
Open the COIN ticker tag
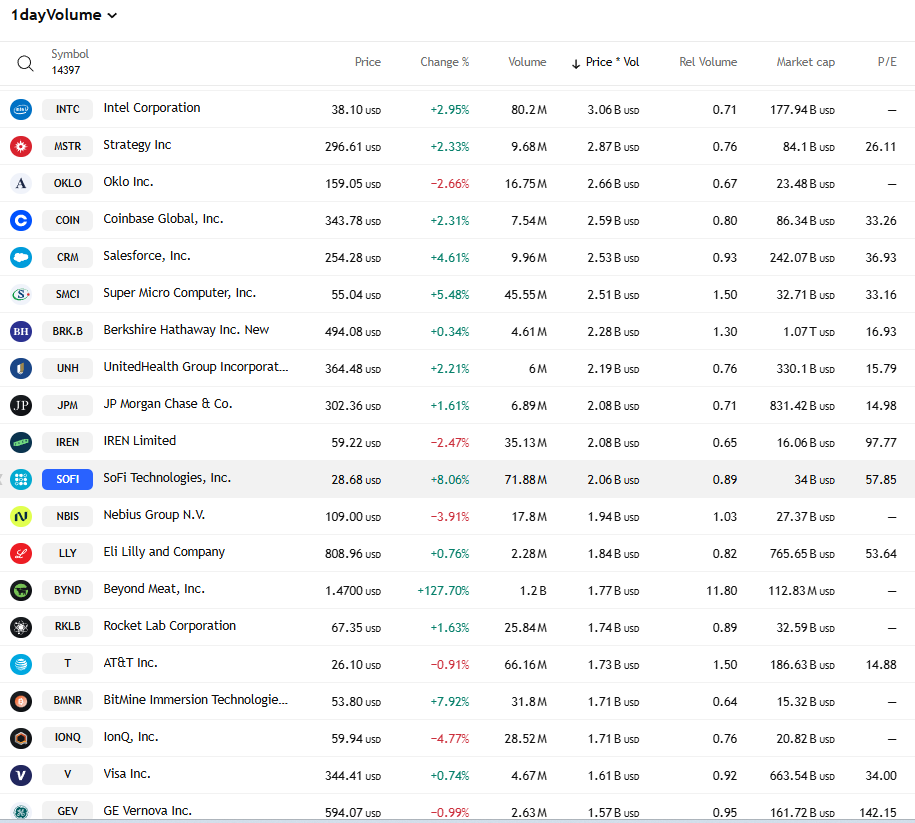(68, 221)
